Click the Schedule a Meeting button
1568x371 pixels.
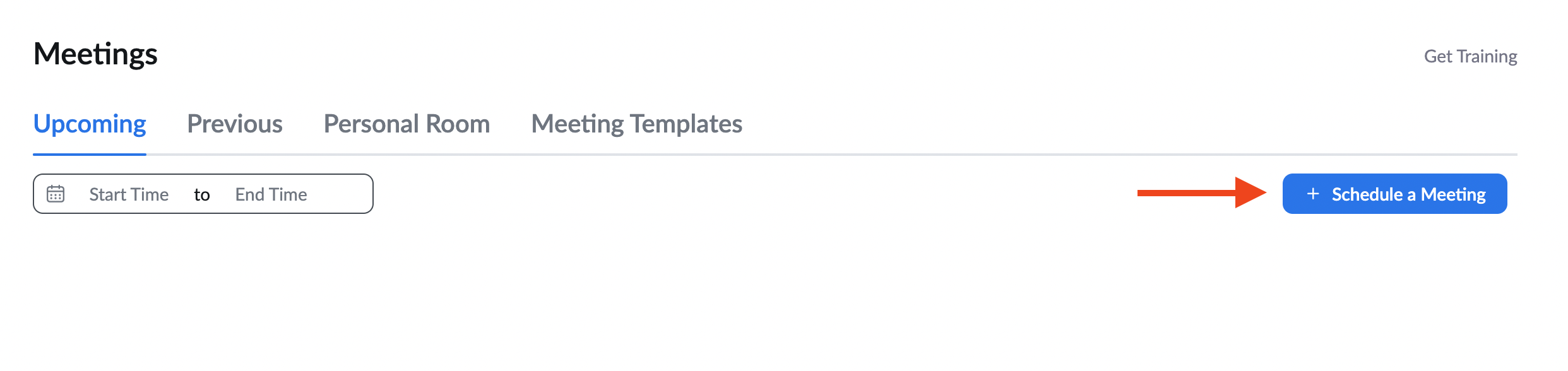pos(1394,194)
